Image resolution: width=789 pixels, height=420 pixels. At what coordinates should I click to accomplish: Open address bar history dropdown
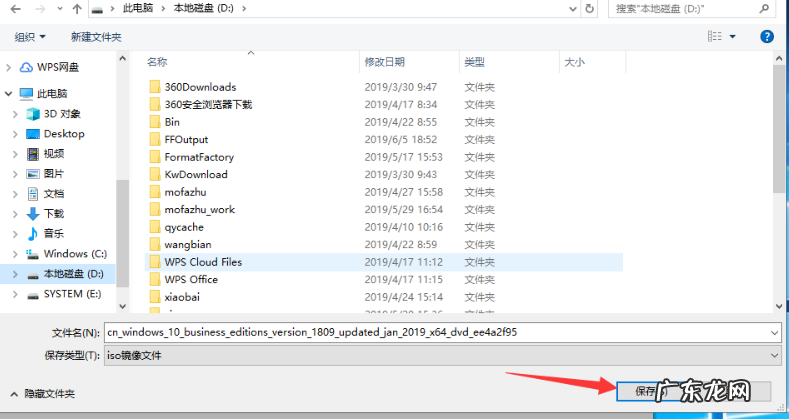click(573, 9)
